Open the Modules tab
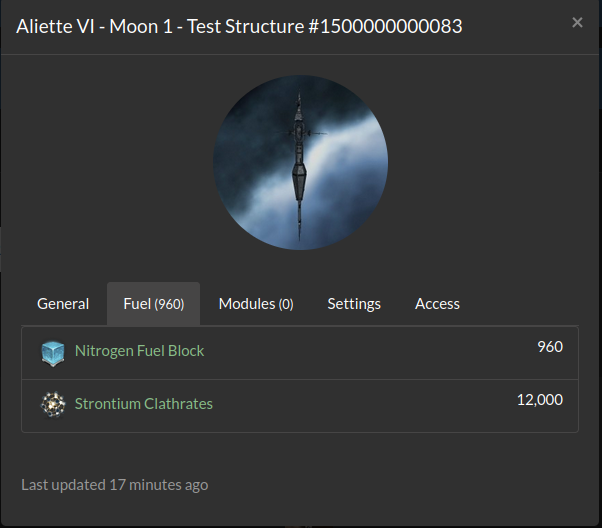This screenshot has width=602, height=528. click(x=256, y=304)
